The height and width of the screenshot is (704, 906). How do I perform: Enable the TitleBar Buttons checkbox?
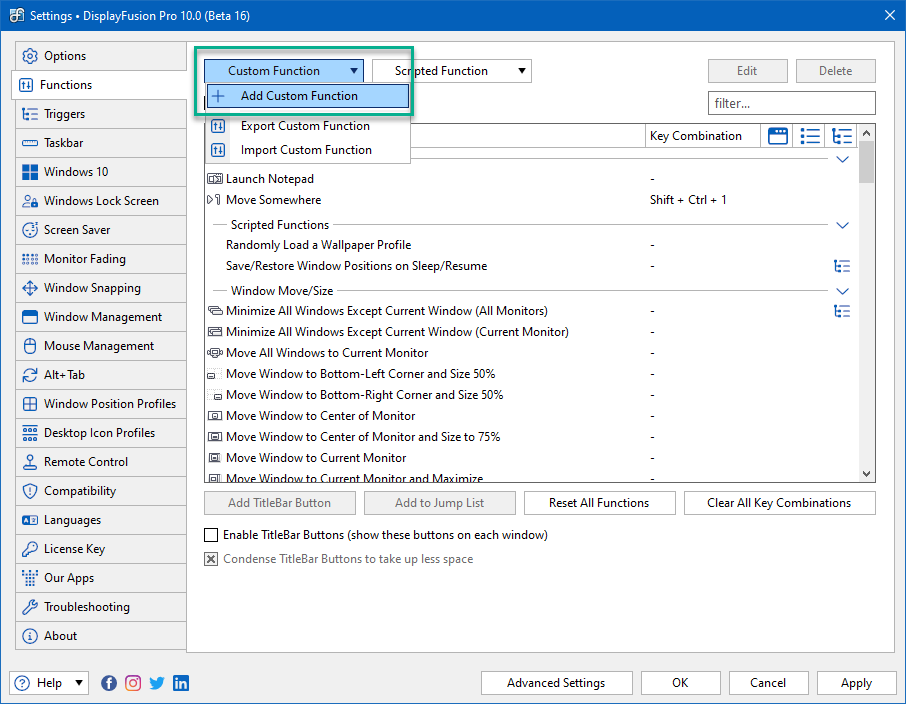point(211,535)
